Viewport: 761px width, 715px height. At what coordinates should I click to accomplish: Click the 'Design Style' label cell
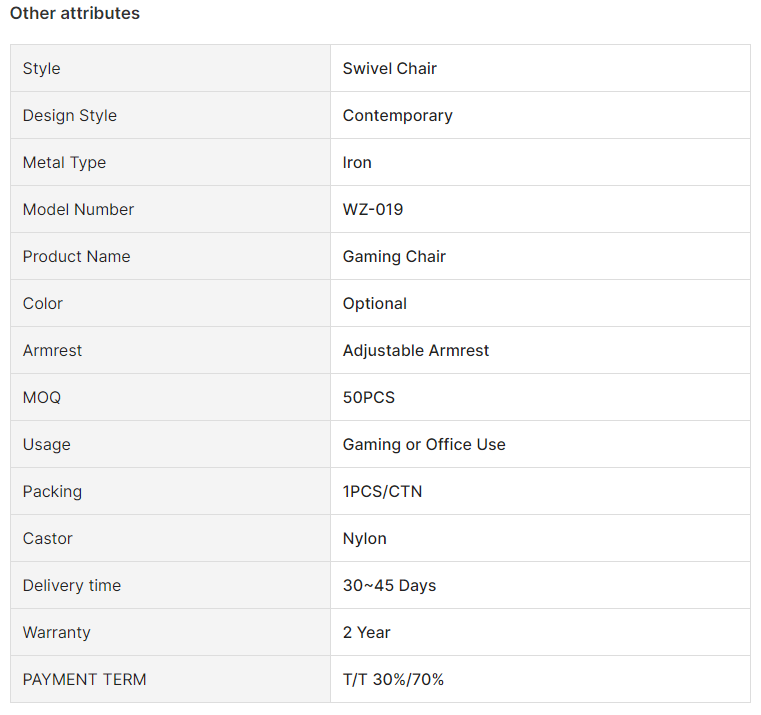(170, 116)
